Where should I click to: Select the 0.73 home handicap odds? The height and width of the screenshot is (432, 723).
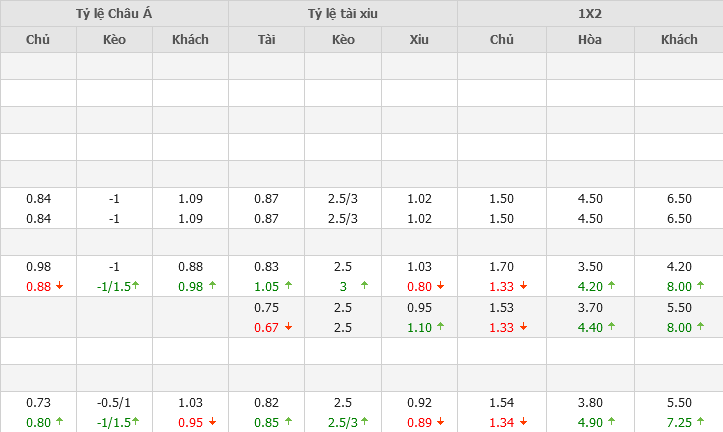point(38,400)
